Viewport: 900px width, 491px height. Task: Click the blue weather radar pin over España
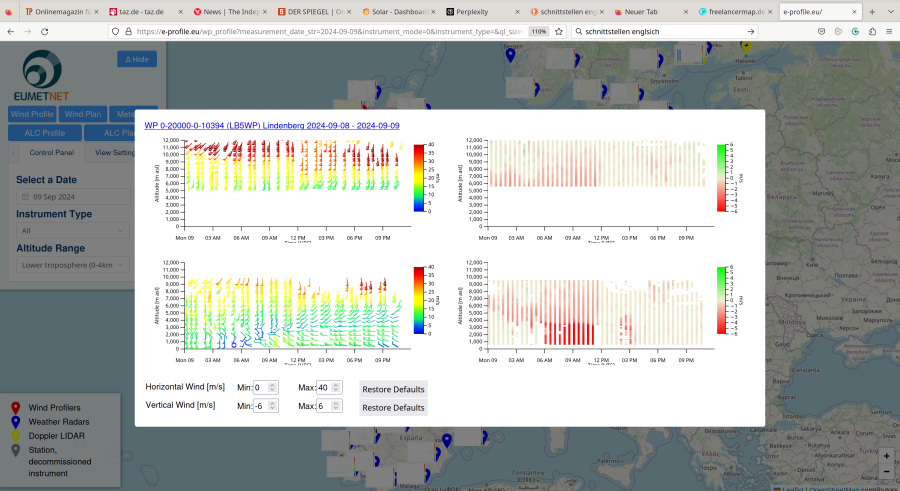click(x=447, y=440)
